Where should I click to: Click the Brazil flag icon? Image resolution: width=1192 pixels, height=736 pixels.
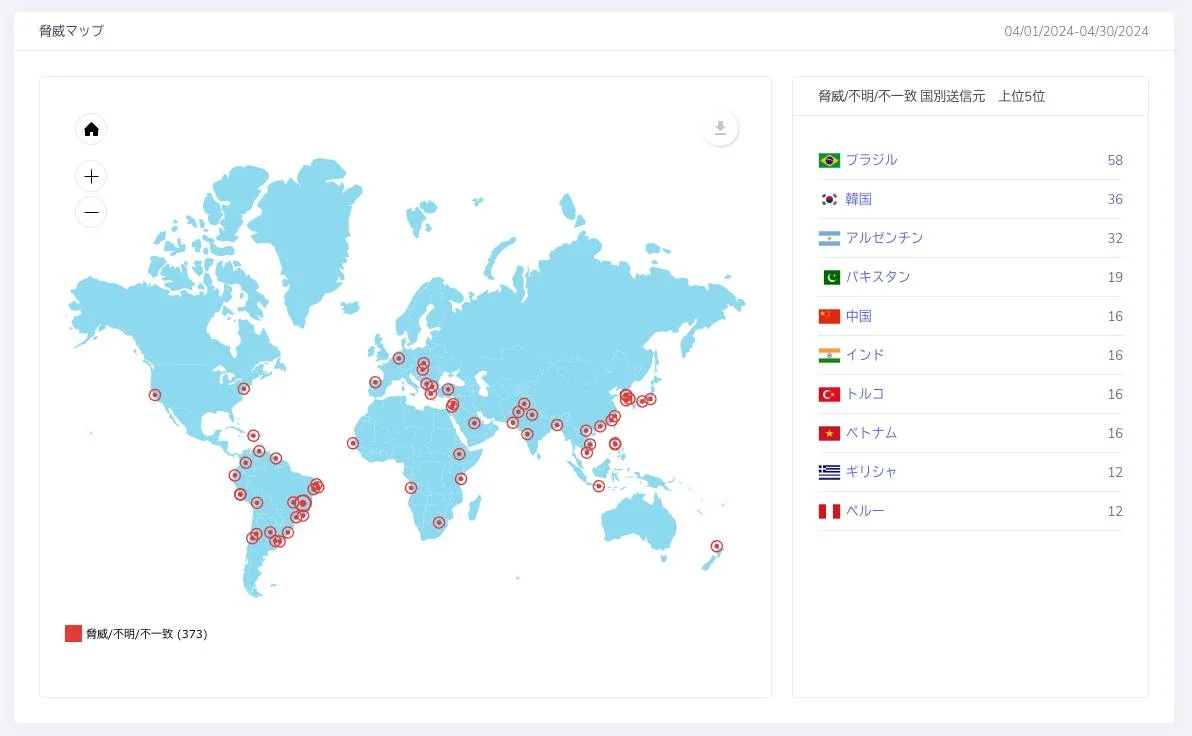[829, 160]
